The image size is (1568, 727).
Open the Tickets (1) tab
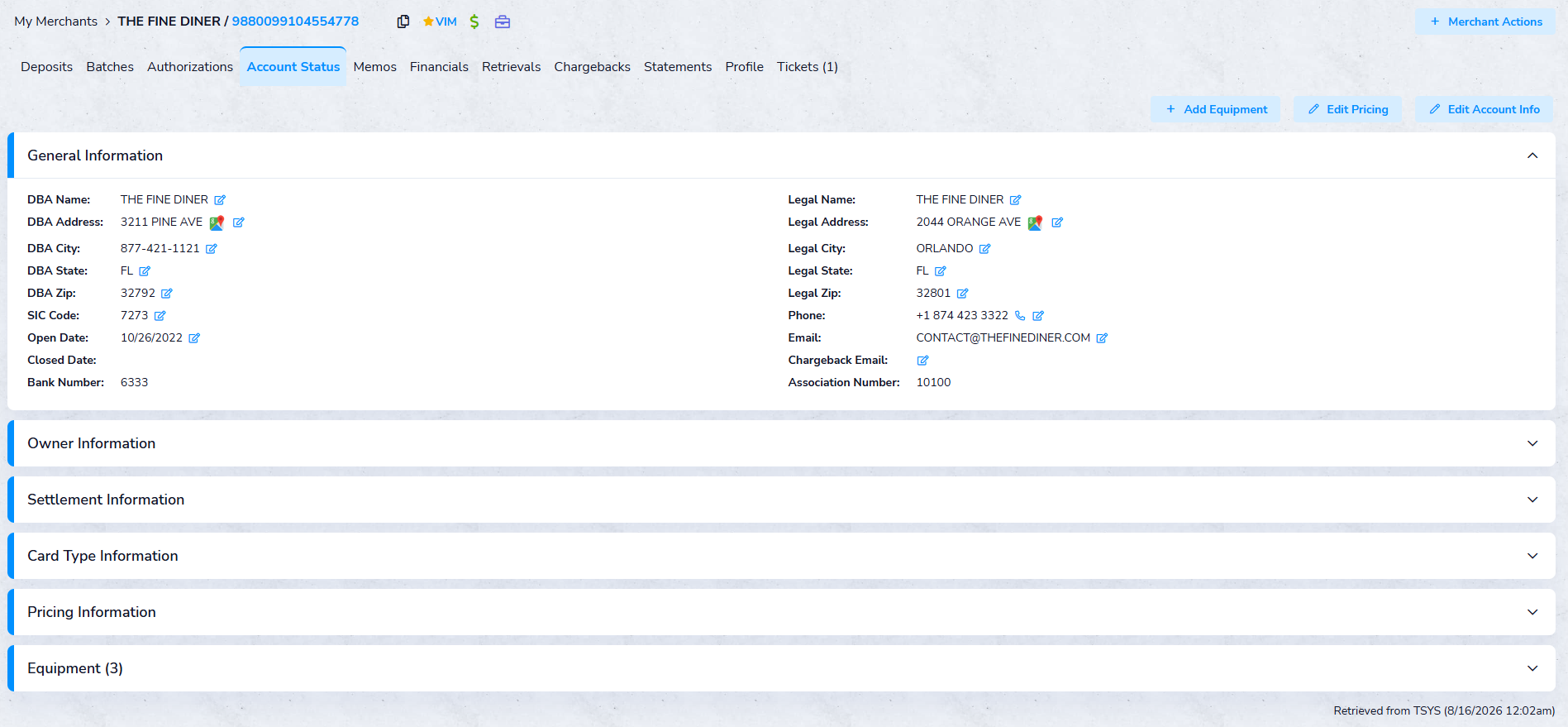pyautogui.click(x=807, y=67)
